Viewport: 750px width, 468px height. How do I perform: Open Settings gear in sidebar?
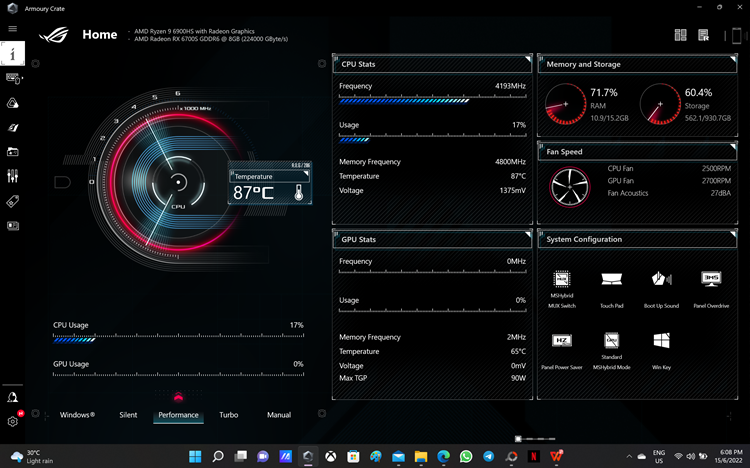click(12, 421)
